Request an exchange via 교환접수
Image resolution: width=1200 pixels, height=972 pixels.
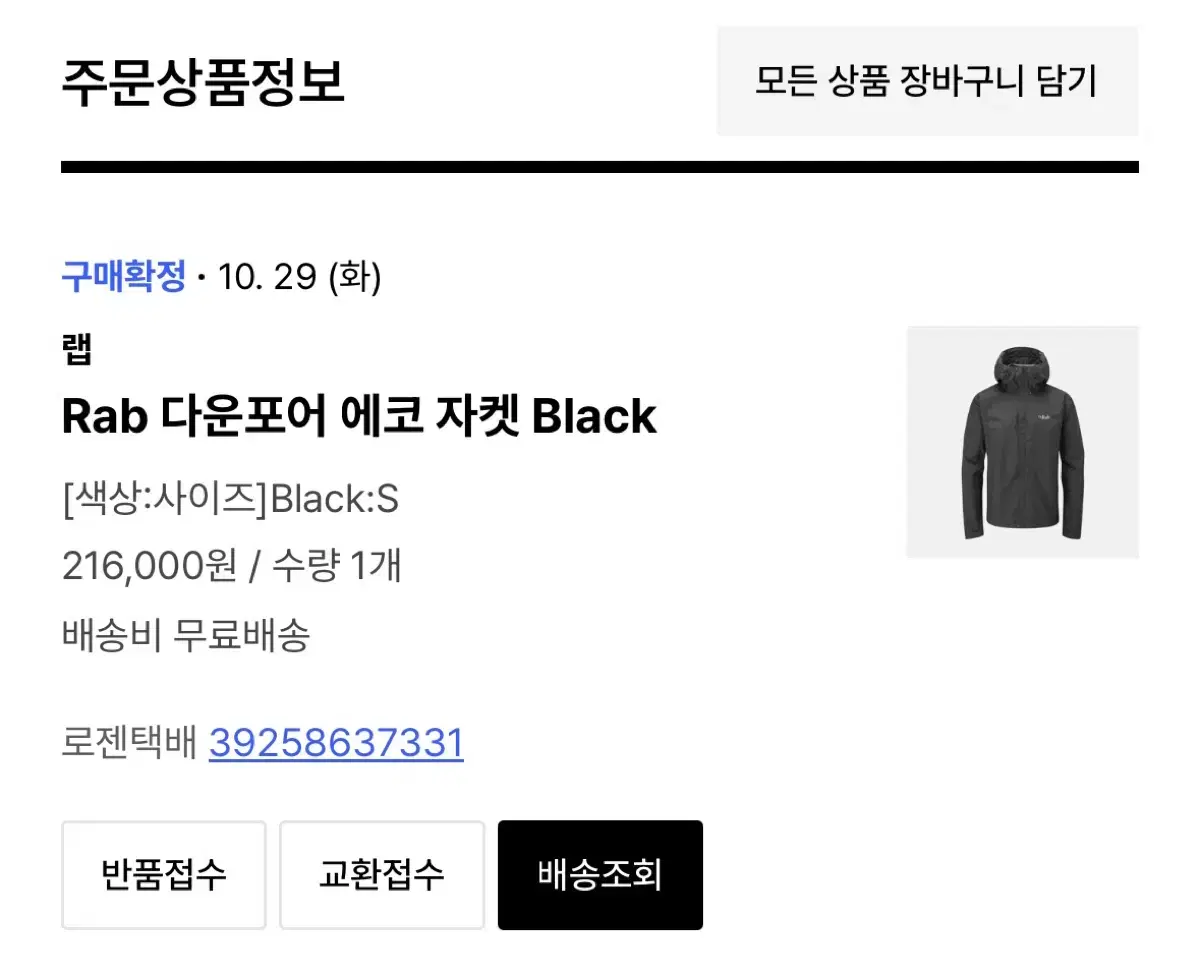click(382, 874)
